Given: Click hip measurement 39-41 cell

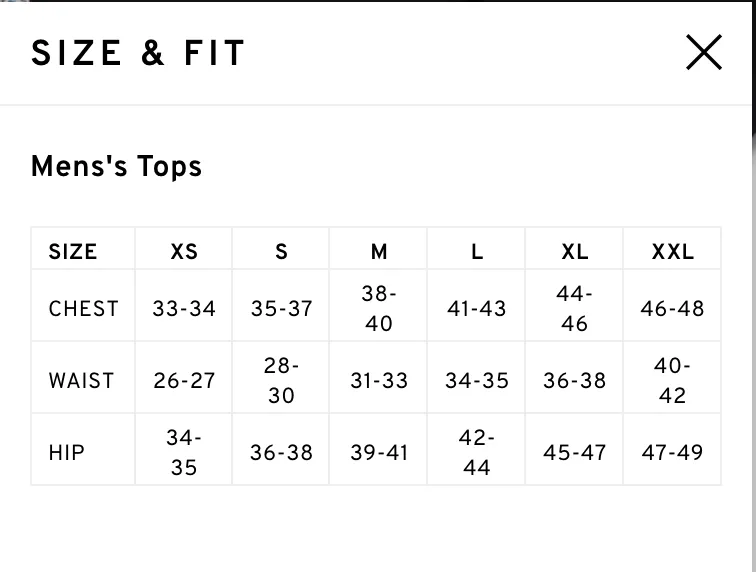Looking at the screenshot, I should (379, 452).
